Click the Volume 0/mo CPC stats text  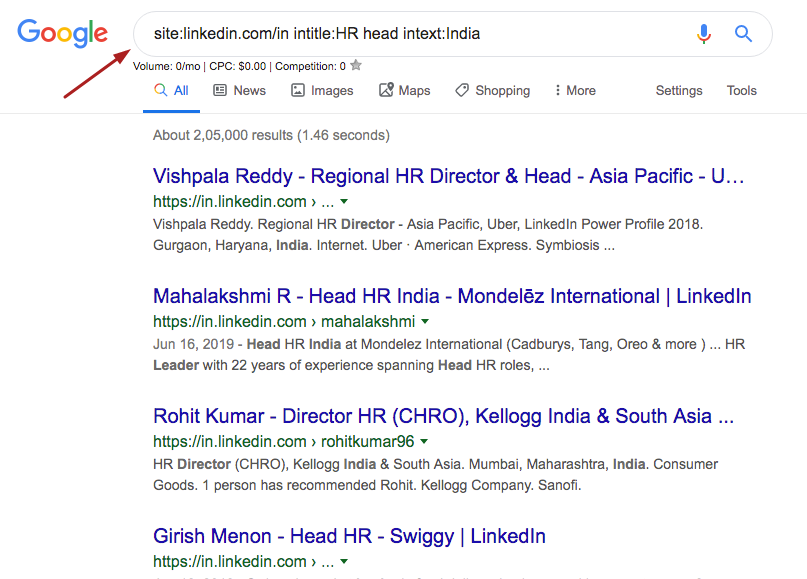tap(239, 66)
